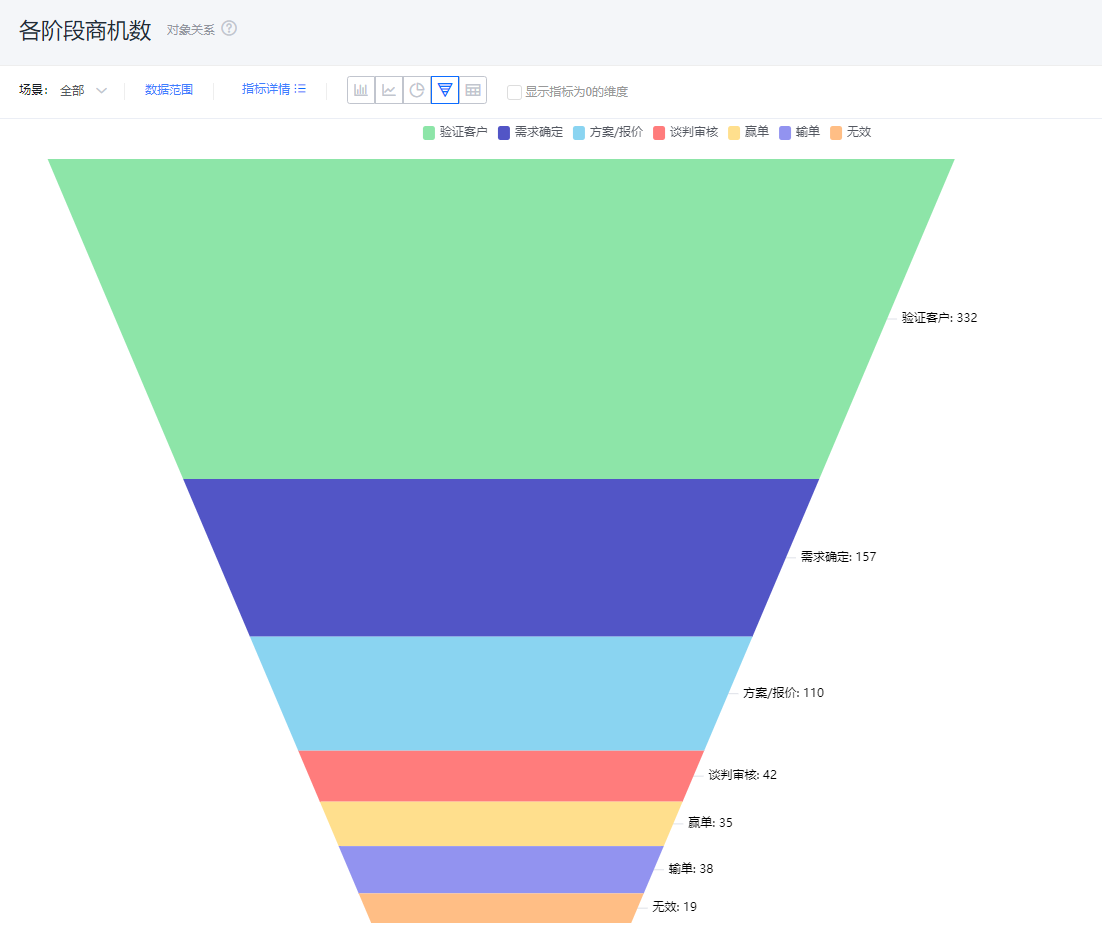
Task: Click list icon beside 指标详情
Action: 300,89
